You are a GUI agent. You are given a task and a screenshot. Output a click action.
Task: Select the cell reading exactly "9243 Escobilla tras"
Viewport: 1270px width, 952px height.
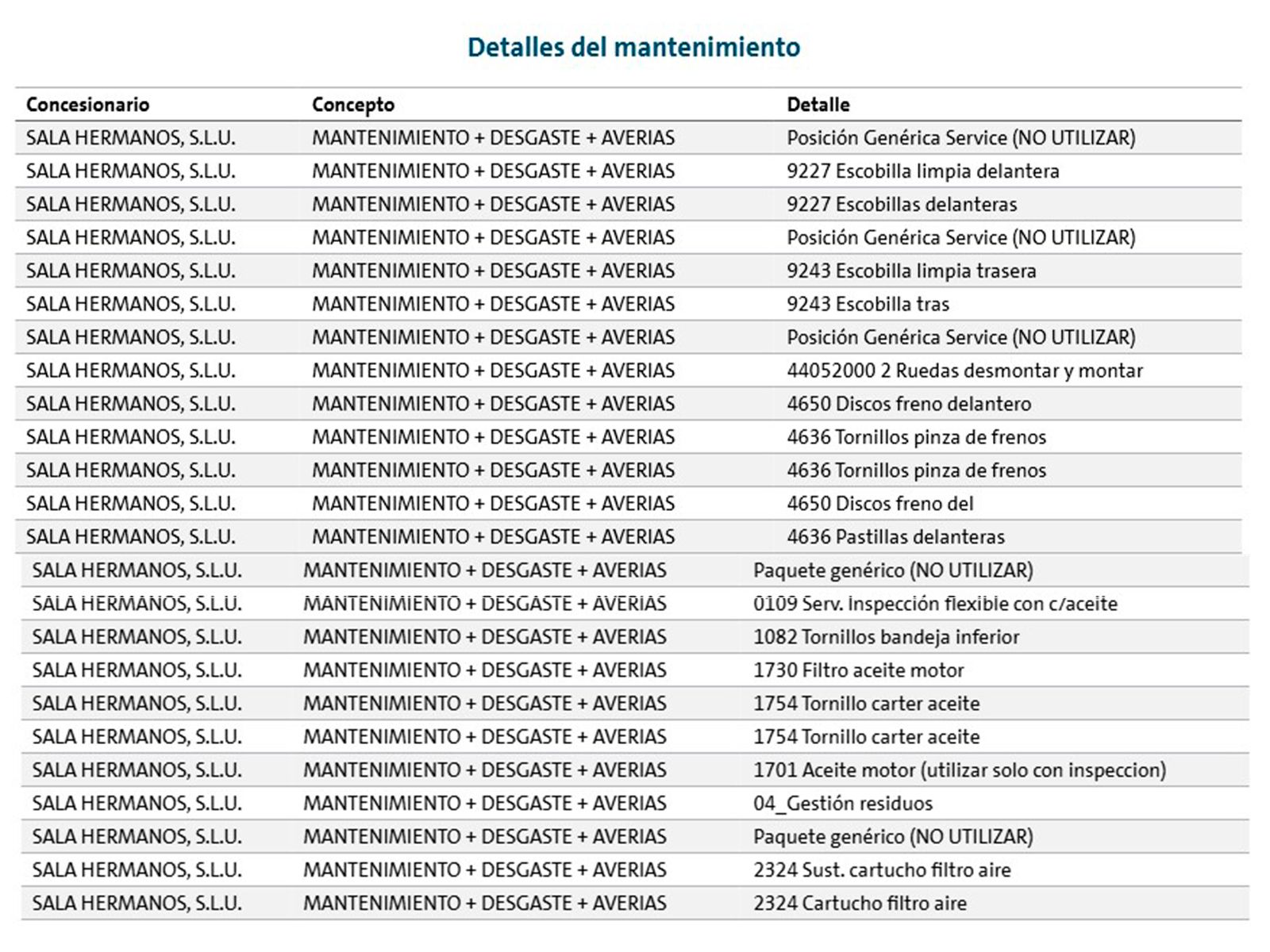[868, 305]
